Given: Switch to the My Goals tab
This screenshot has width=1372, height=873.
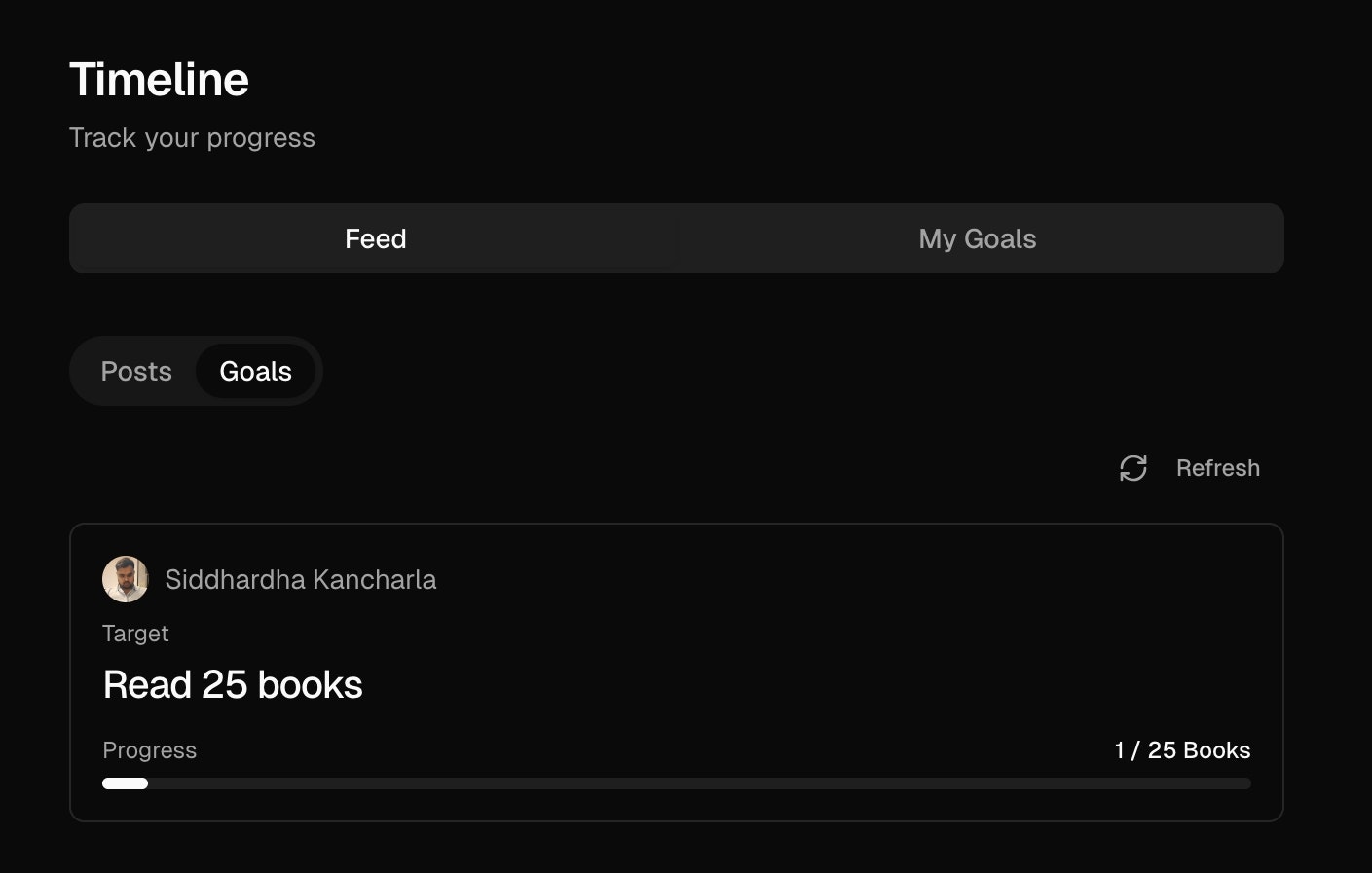Looking at the screenshot, I should pyautogui.click(x=977, y=238).
